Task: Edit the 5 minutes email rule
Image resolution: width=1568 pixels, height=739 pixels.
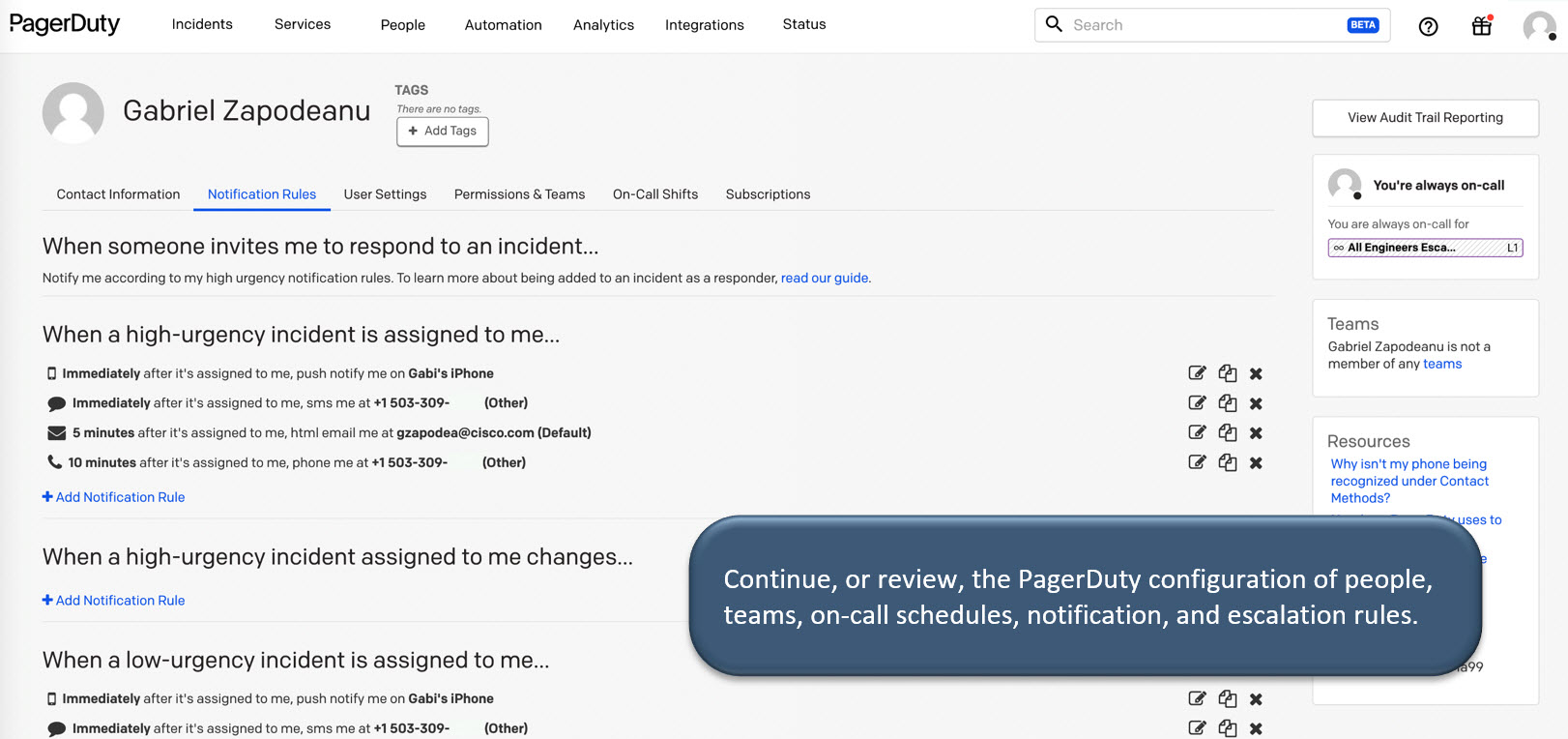Action: coord(1197,432)
